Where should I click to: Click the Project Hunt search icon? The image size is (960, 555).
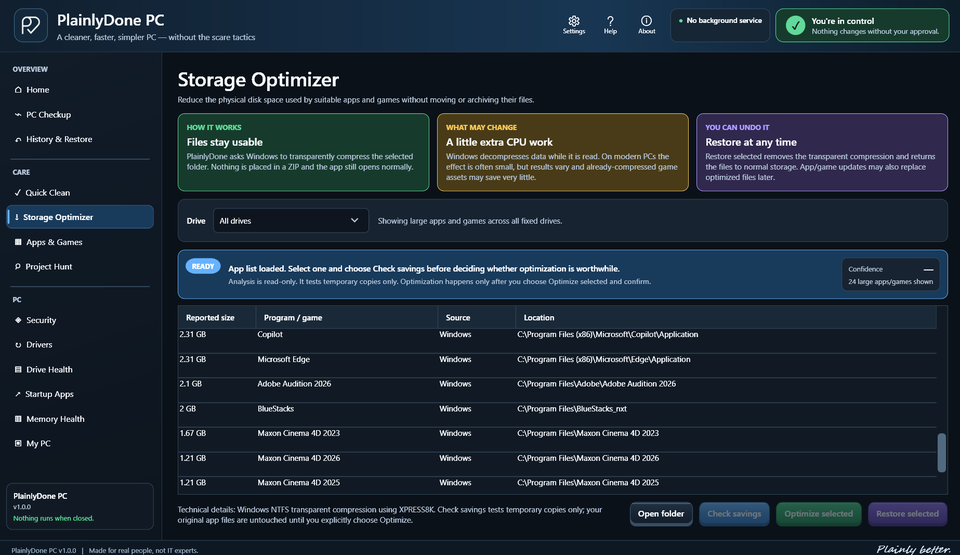(18, 266)
